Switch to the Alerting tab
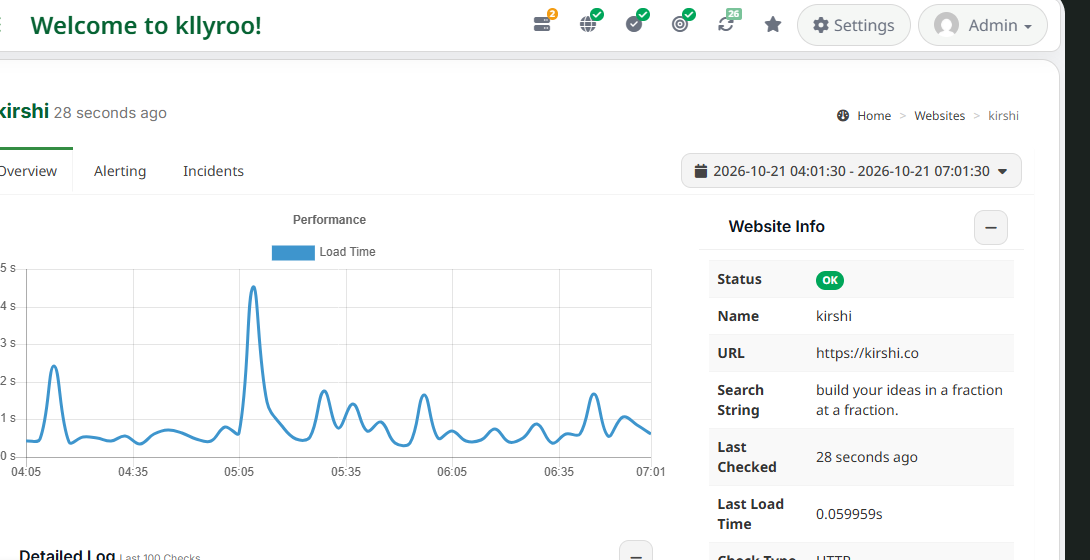1090x560 pixels. point(120,171)
